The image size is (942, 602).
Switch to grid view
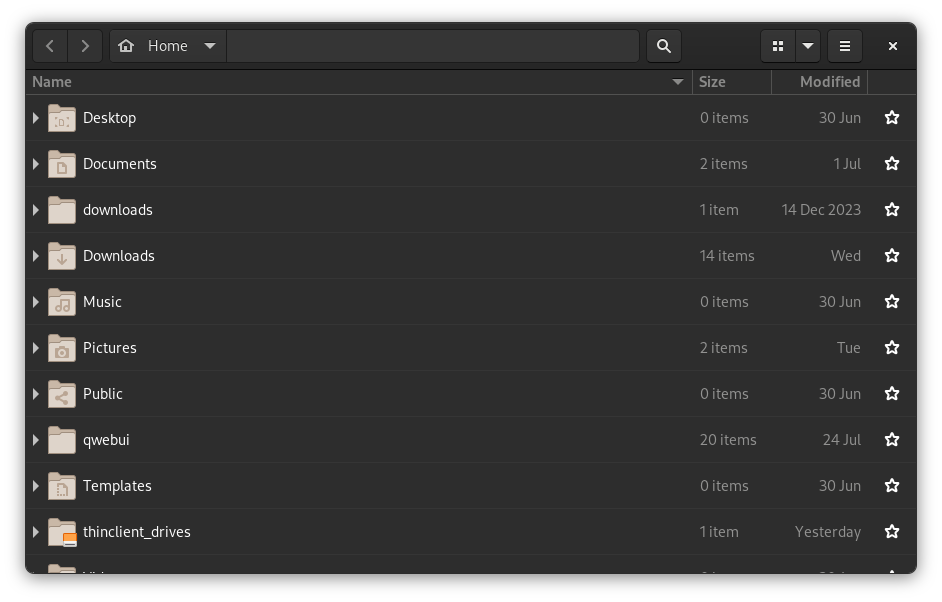pyautogui.click(x=778, y=46)
